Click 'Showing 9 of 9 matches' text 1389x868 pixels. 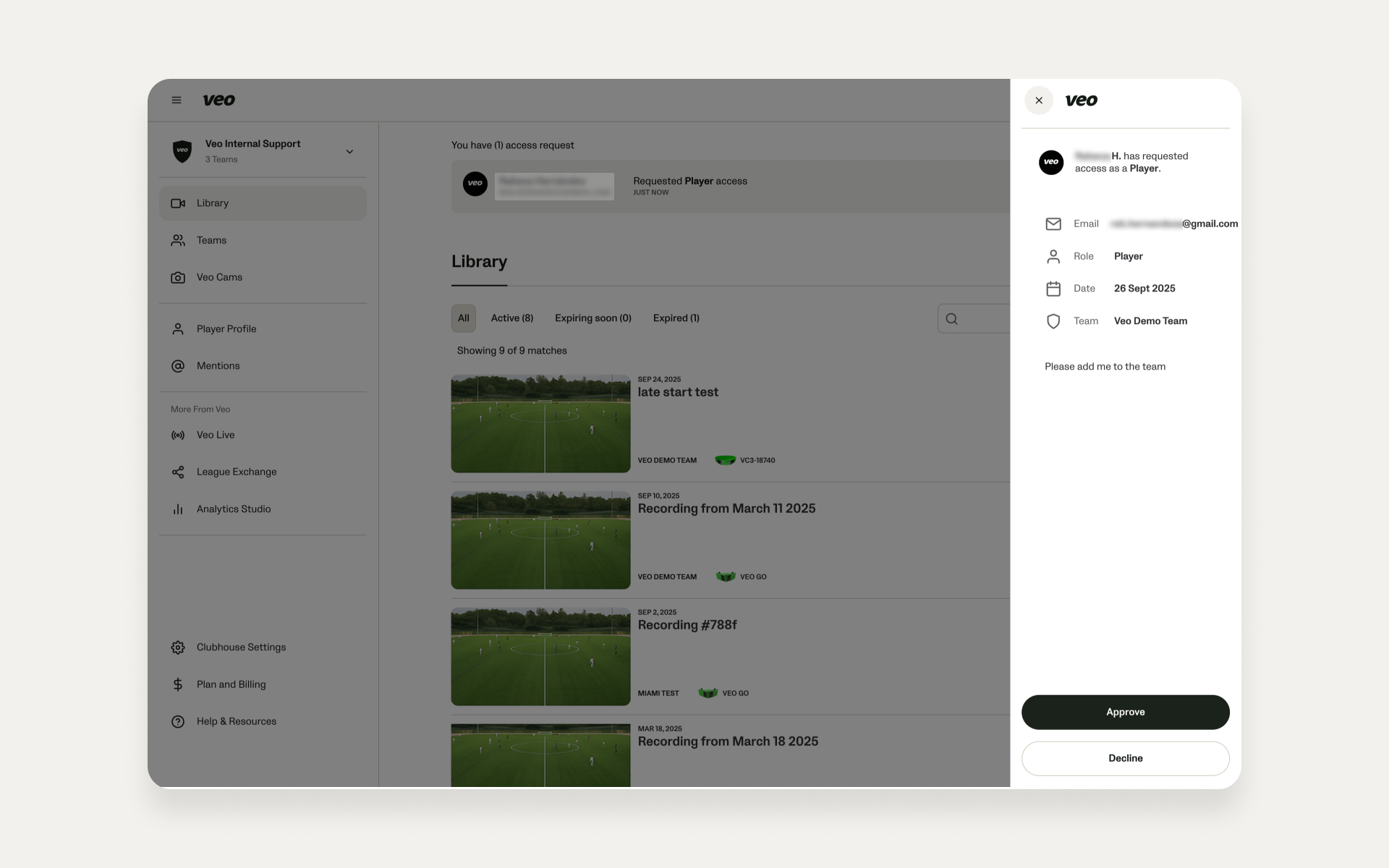512,351
